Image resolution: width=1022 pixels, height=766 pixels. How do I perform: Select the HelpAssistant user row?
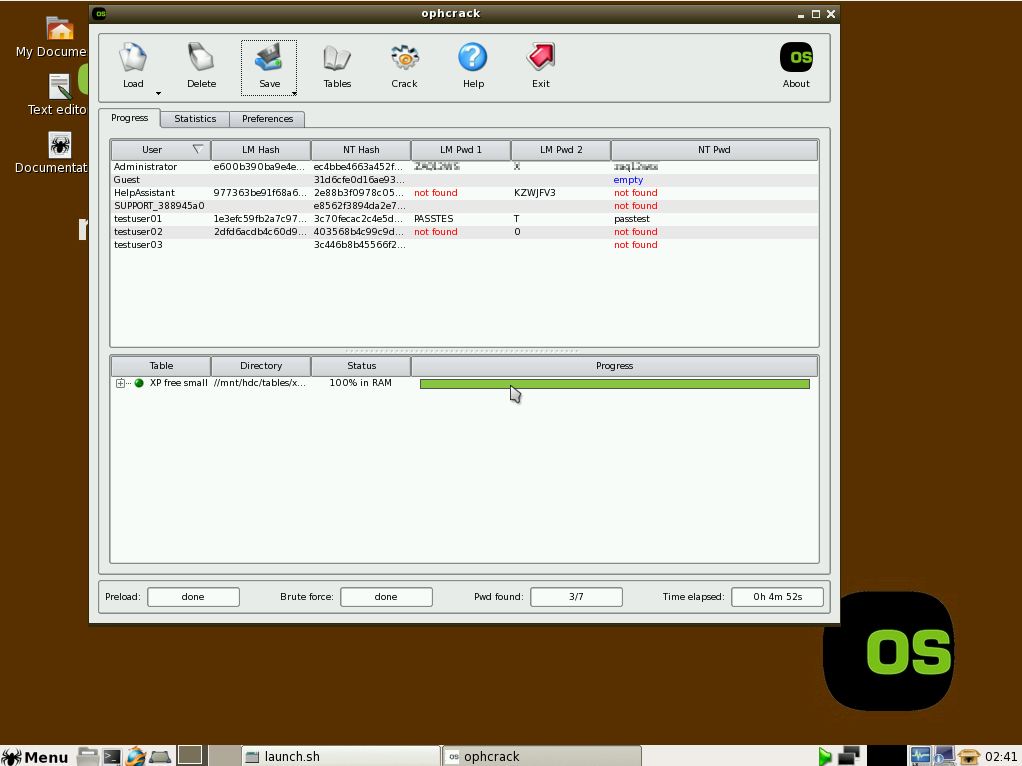(464, 193)
